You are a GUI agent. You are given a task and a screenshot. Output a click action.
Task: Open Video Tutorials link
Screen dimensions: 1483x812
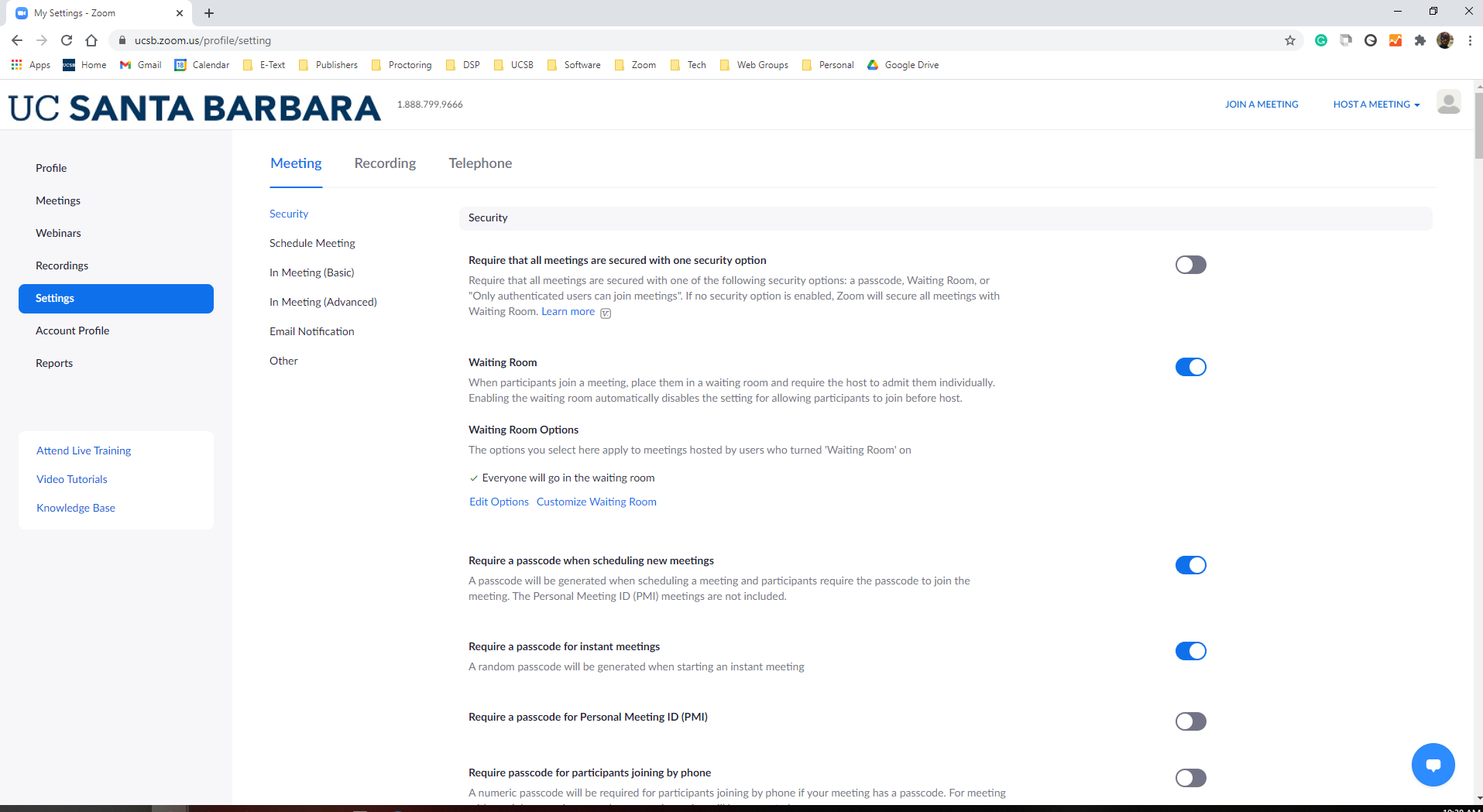click(x=72, y=479)
